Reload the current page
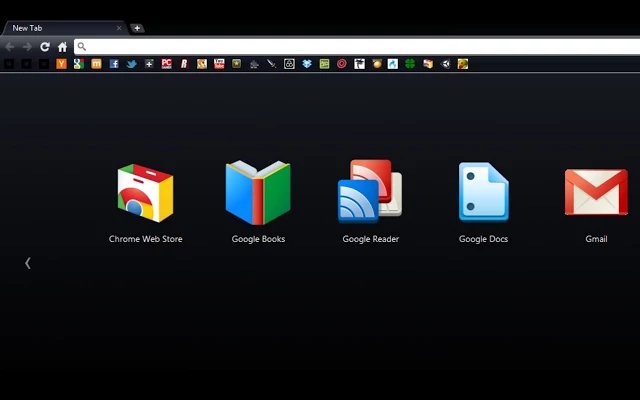This screenshot has width=640, height=400. 45,47
